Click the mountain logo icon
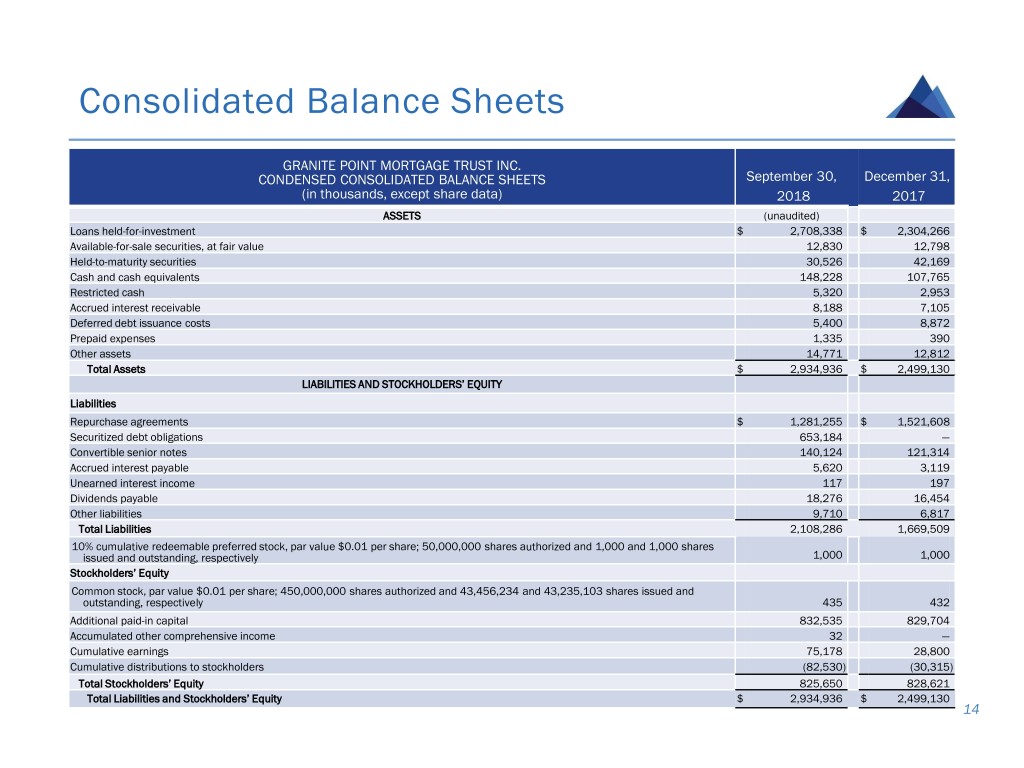The height and width of the screenshot is (768, 1024). pyautogui.click(x=921, y=97)
